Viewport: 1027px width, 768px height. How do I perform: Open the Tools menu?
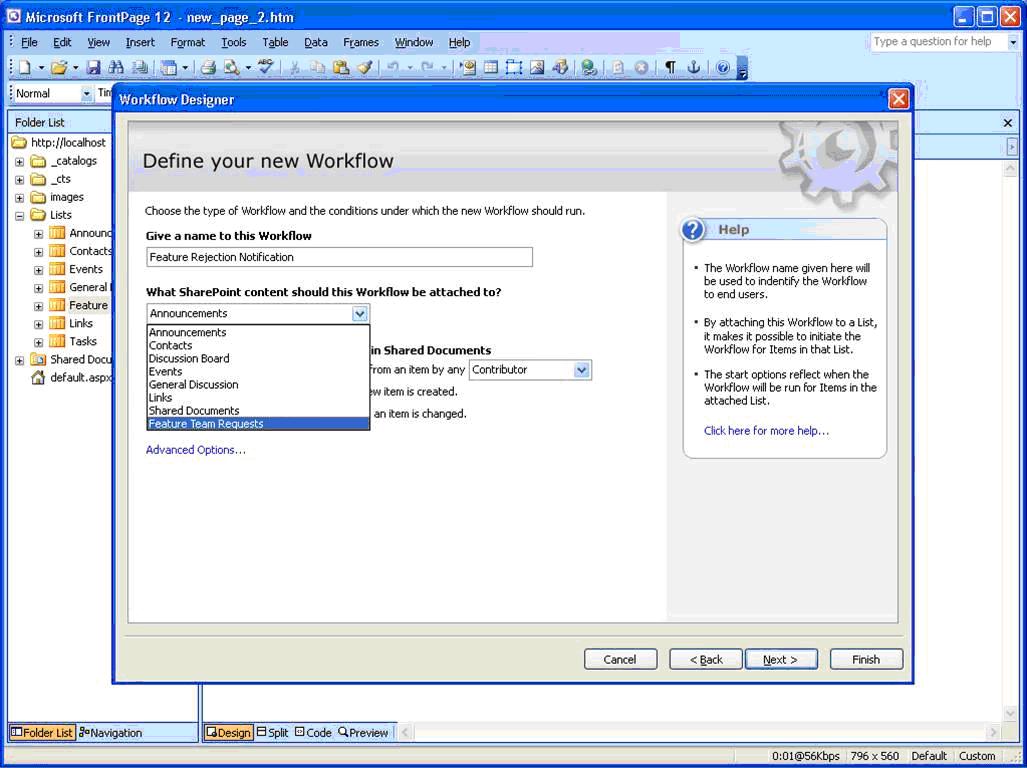[233, 42]
